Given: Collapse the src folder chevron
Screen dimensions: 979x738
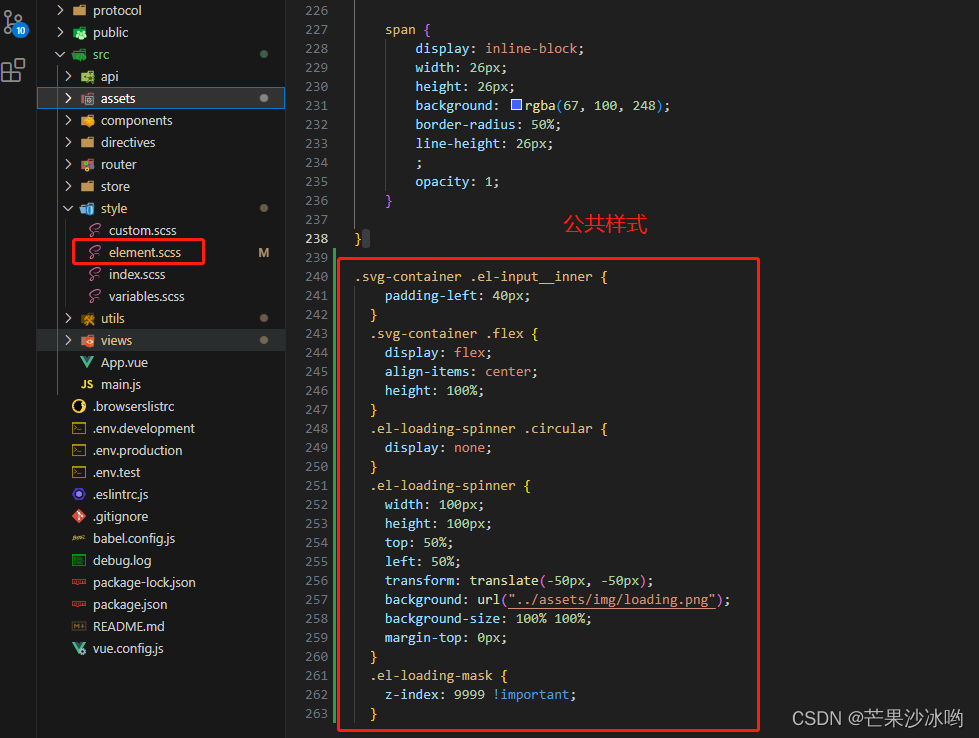Looking at the screenshot, I should (60, 54).
